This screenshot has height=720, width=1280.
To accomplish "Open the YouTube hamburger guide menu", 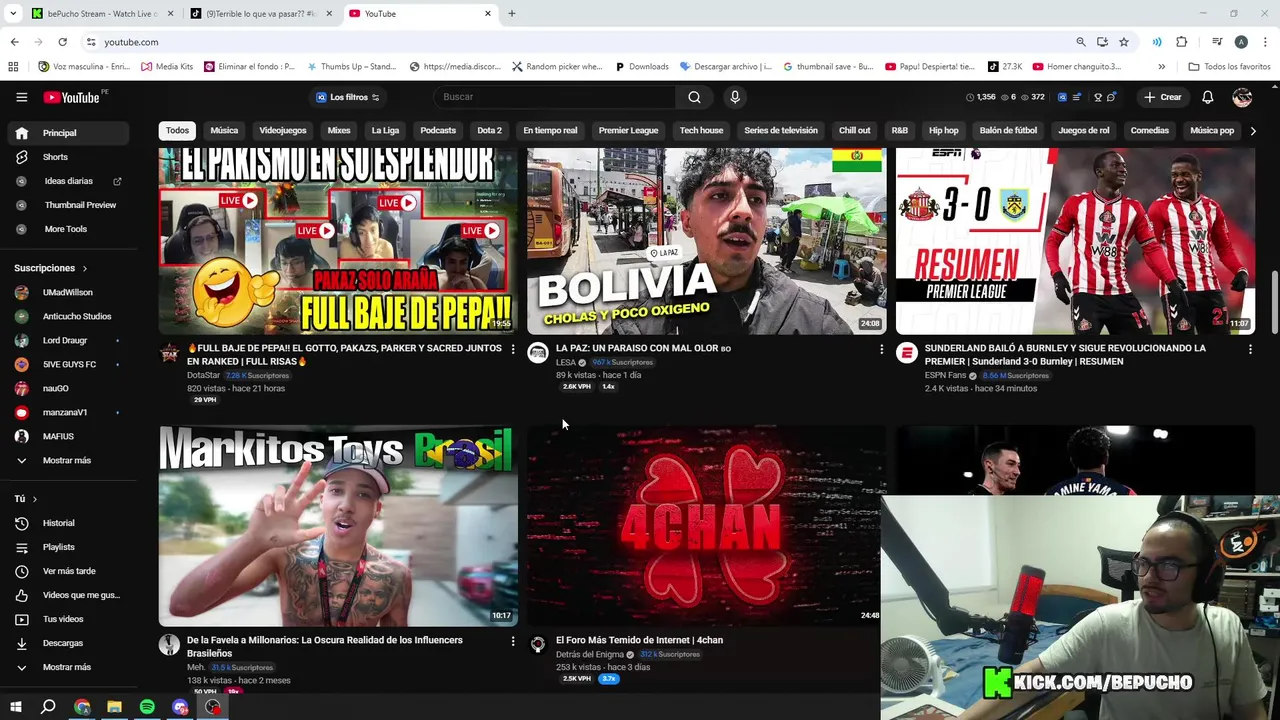I will coord(21,97).
